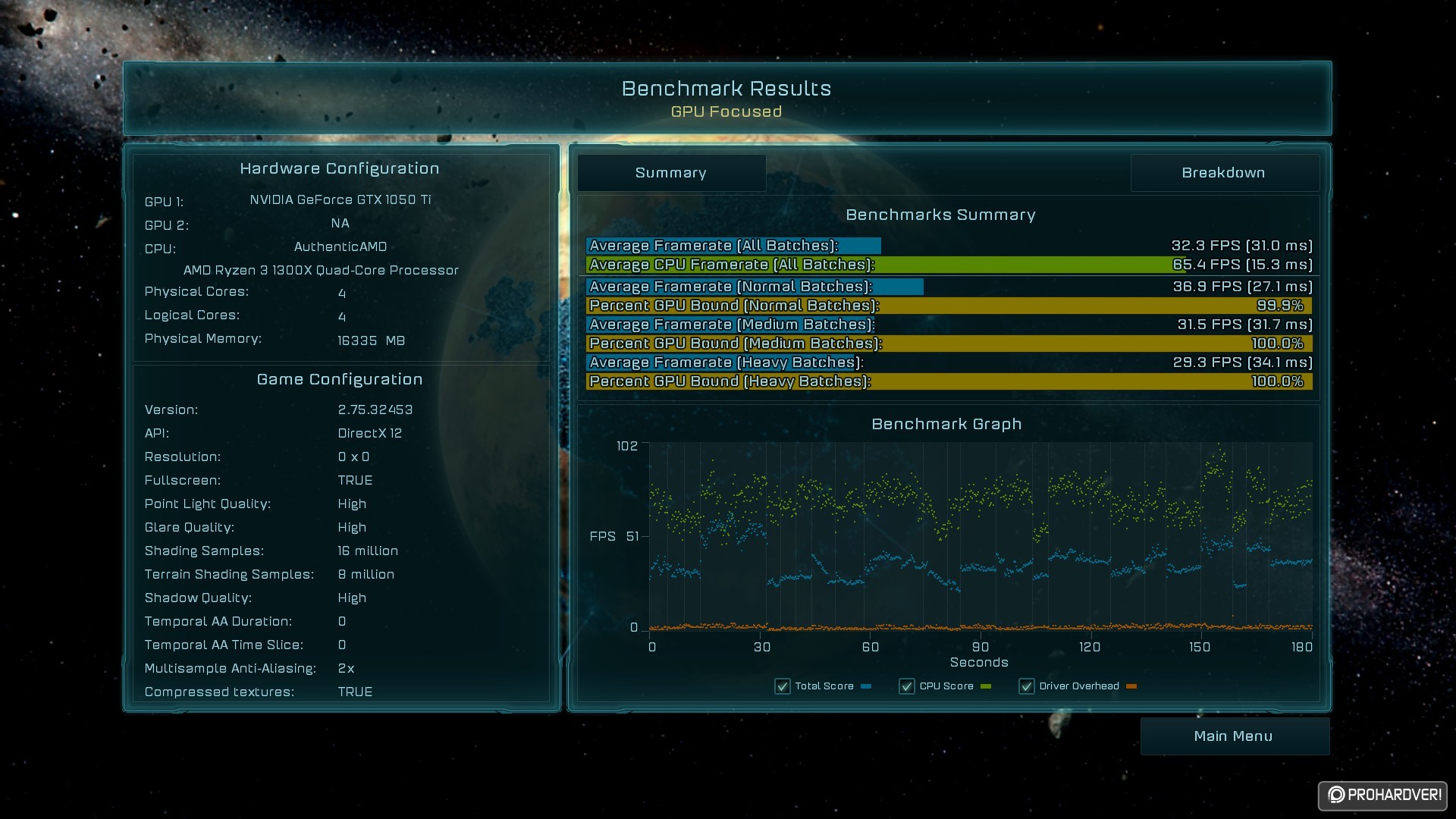Click the Glare Quality label
The width and height of the screenshot is (1456, 819).
pos(190,528)
